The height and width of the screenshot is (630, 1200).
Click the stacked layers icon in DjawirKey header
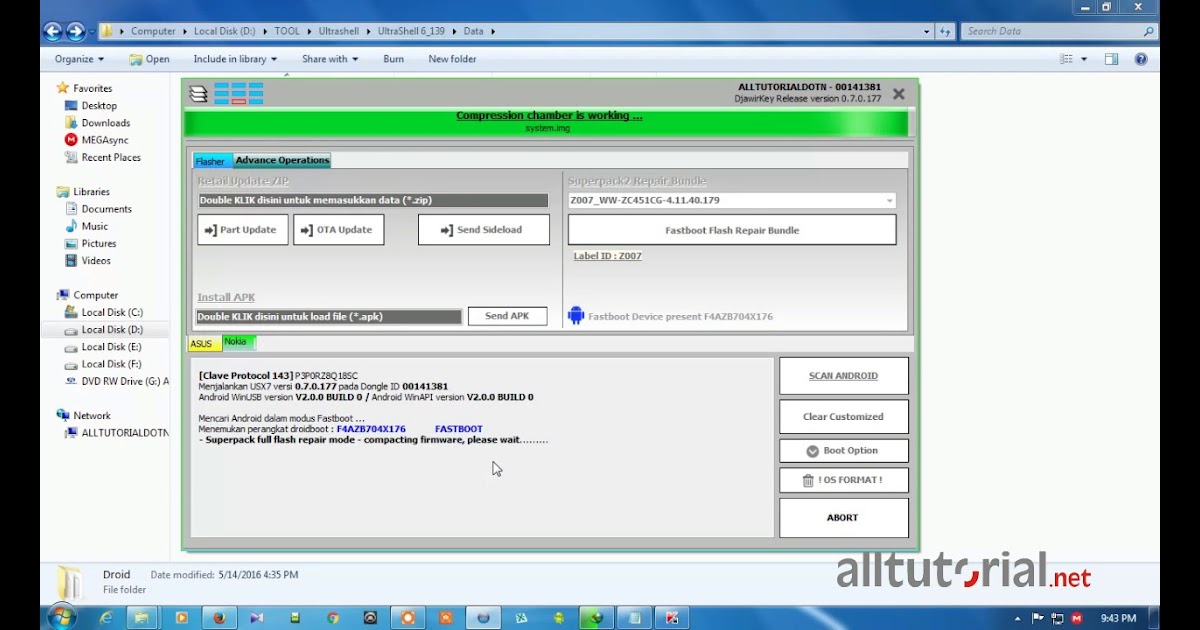point(199,94)
